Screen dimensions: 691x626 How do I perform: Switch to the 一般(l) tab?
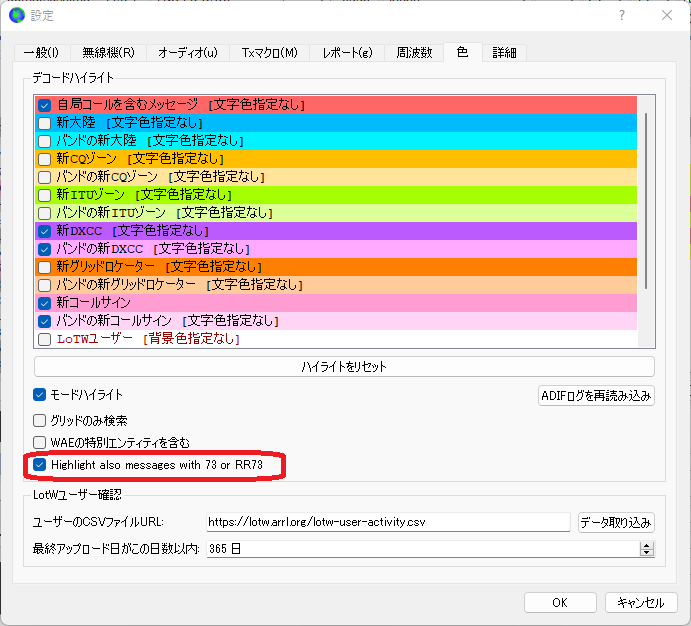click(x=41, y=53)
